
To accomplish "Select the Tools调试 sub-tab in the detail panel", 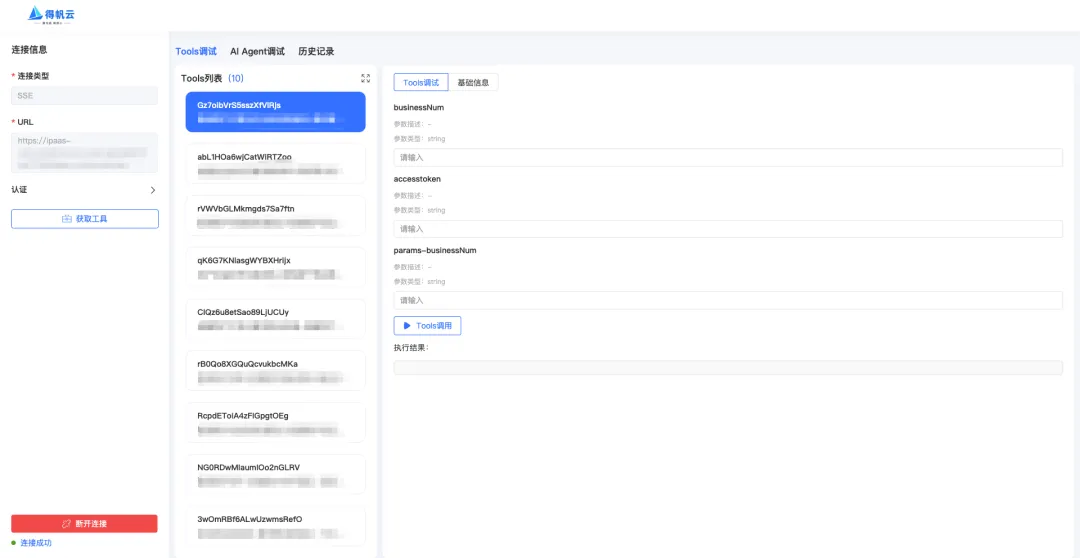I will tap(421, 82).
